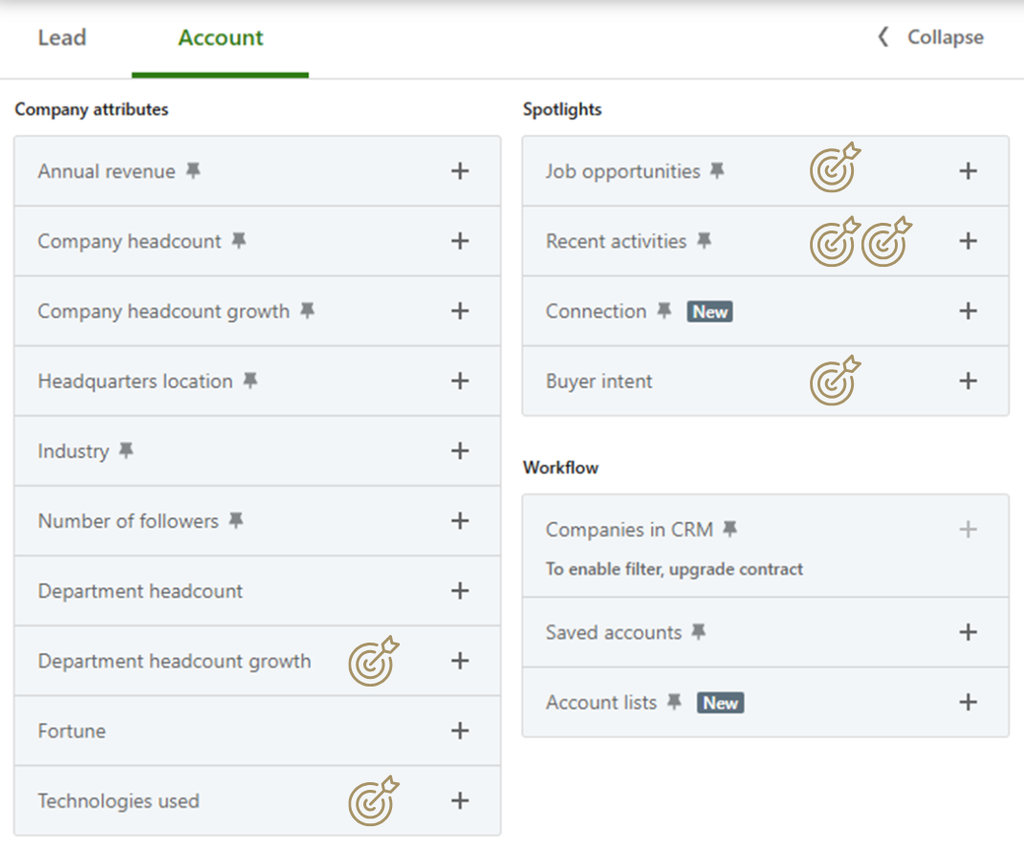Click target icon on Buyer intent
The height and width of the screenshot is (852, 1024).
835,381
